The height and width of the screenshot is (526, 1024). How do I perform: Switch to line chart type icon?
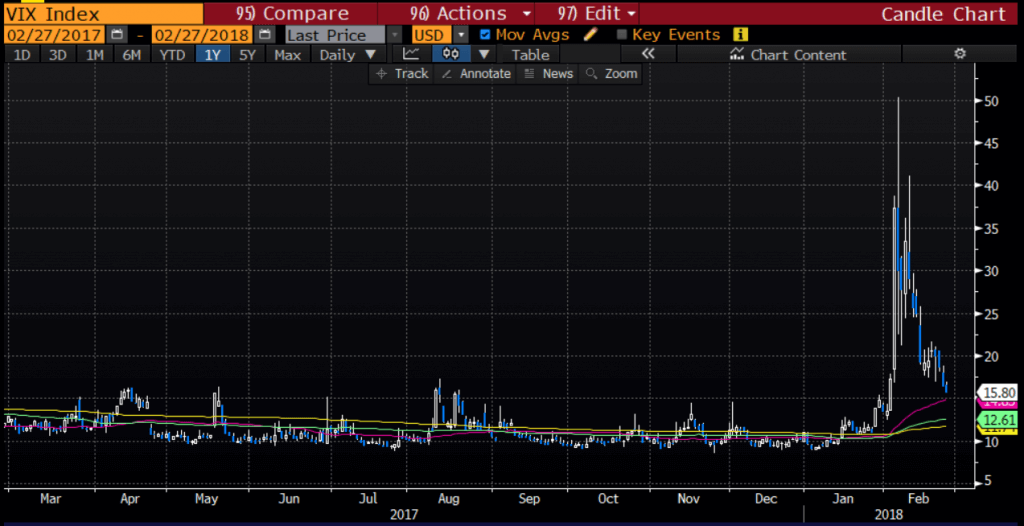(411, 54)
